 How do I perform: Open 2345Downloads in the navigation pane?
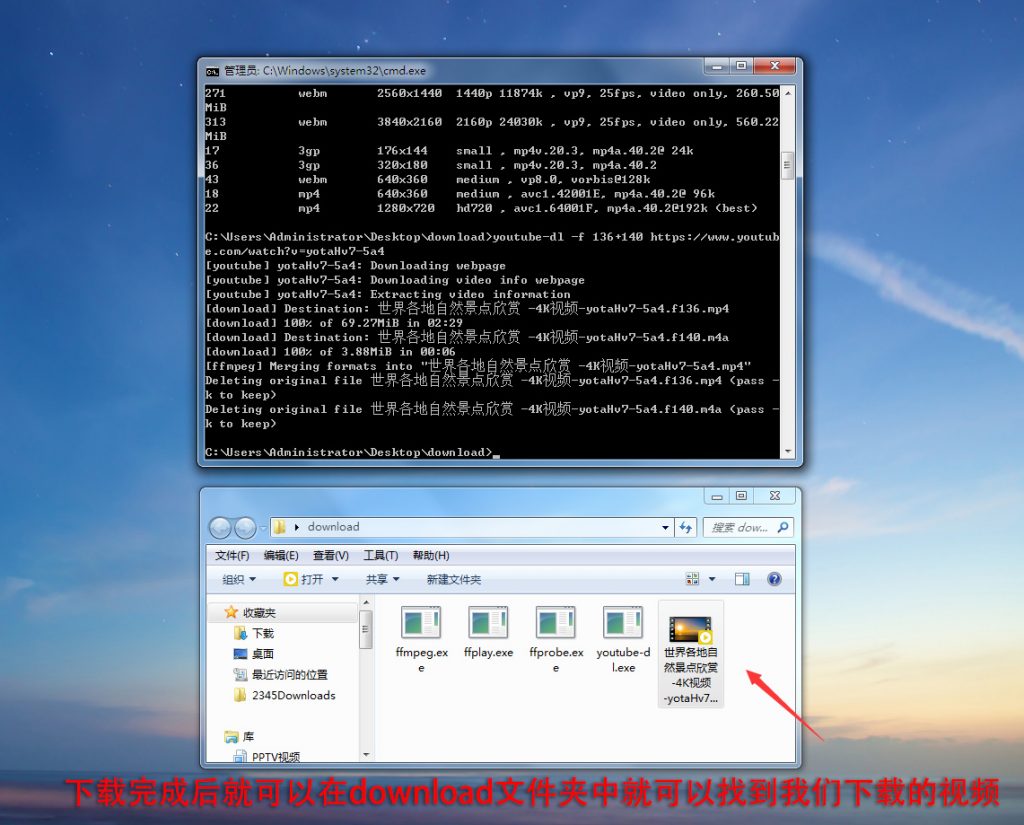click(x=293, y=695)
